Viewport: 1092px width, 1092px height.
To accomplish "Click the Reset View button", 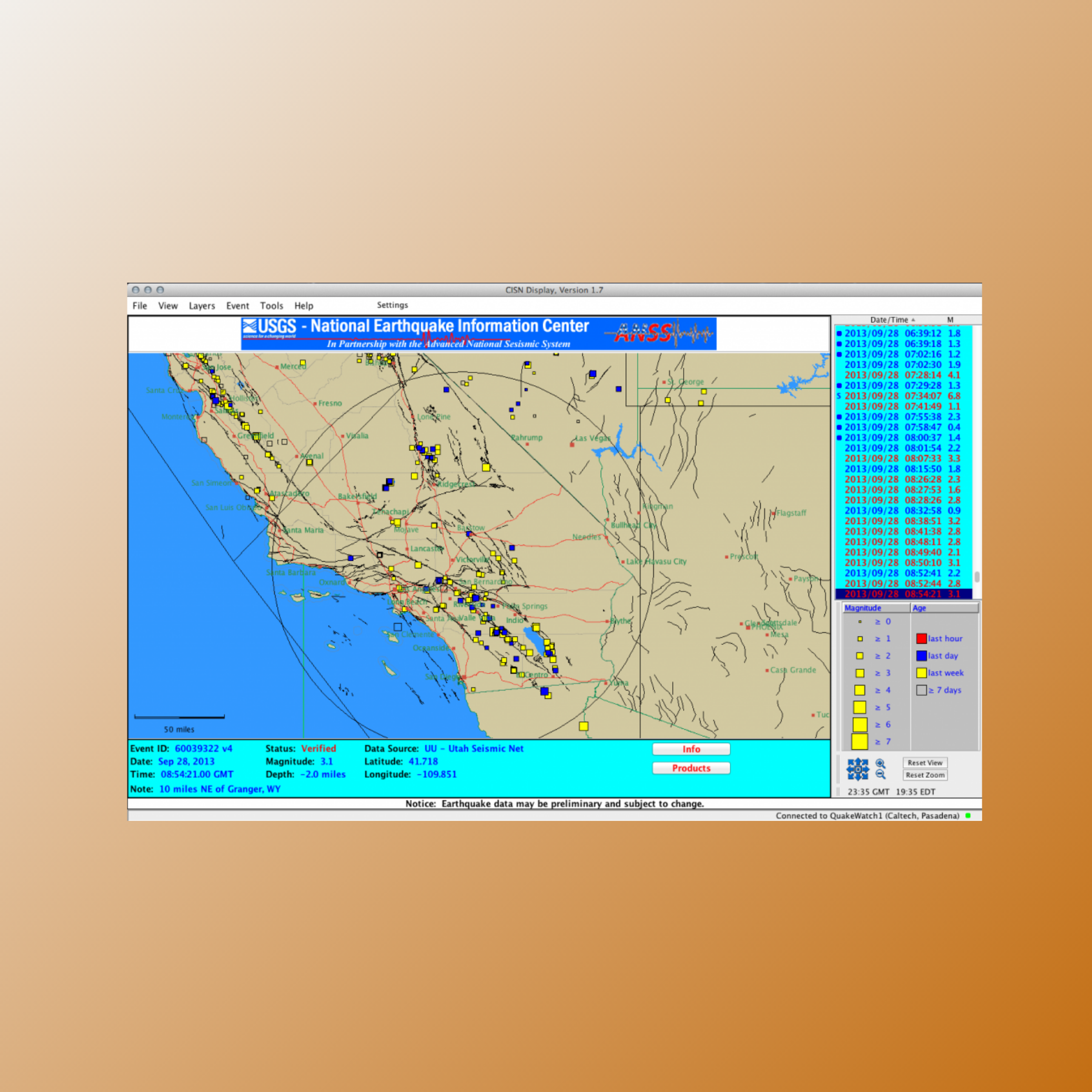I will (x=925, y=763).
